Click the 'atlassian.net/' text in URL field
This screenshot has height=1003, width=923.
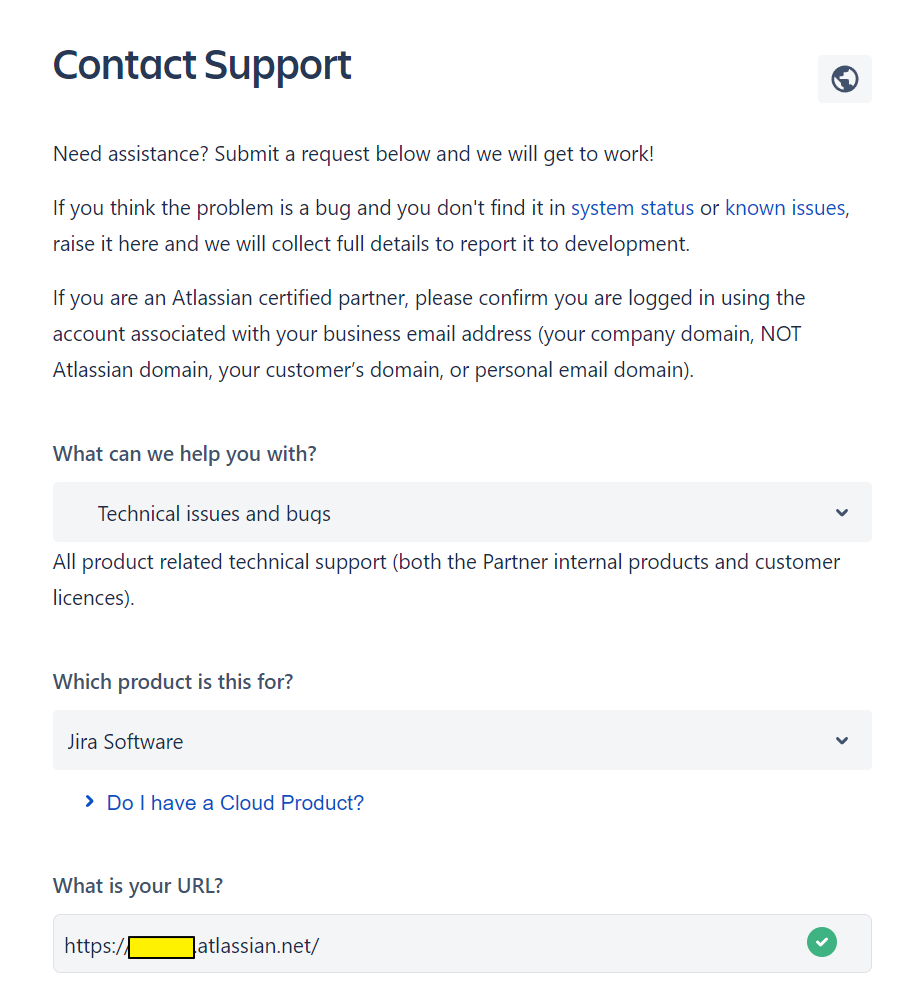(x=259, y=945)
